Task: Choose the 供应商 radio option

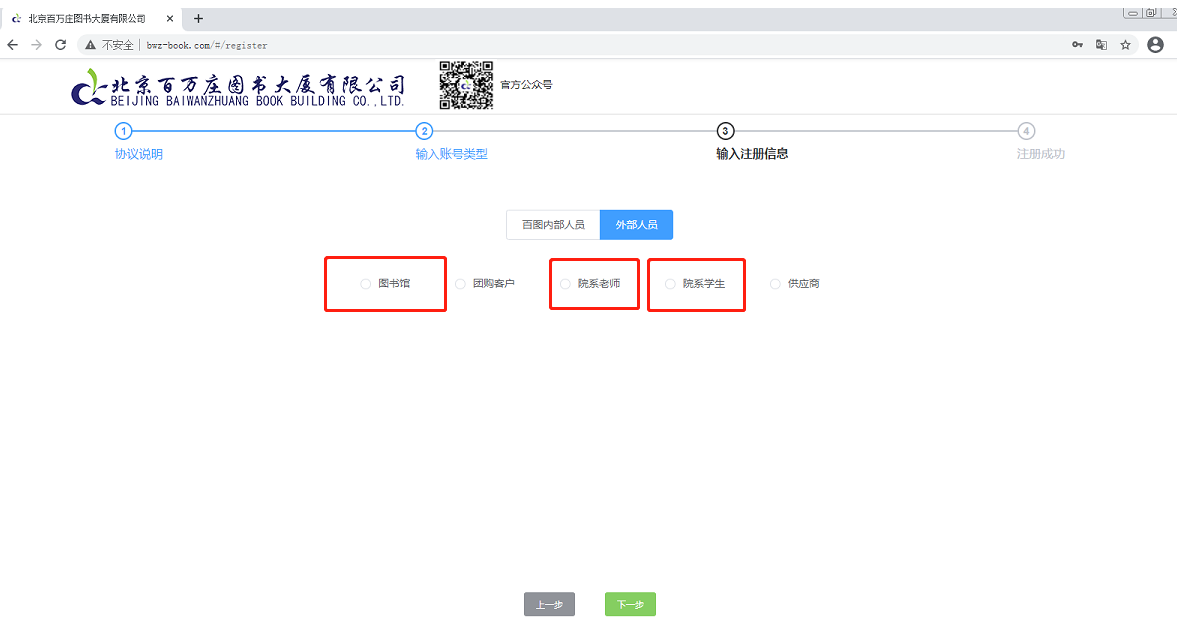Action: (x=776, y=284)
